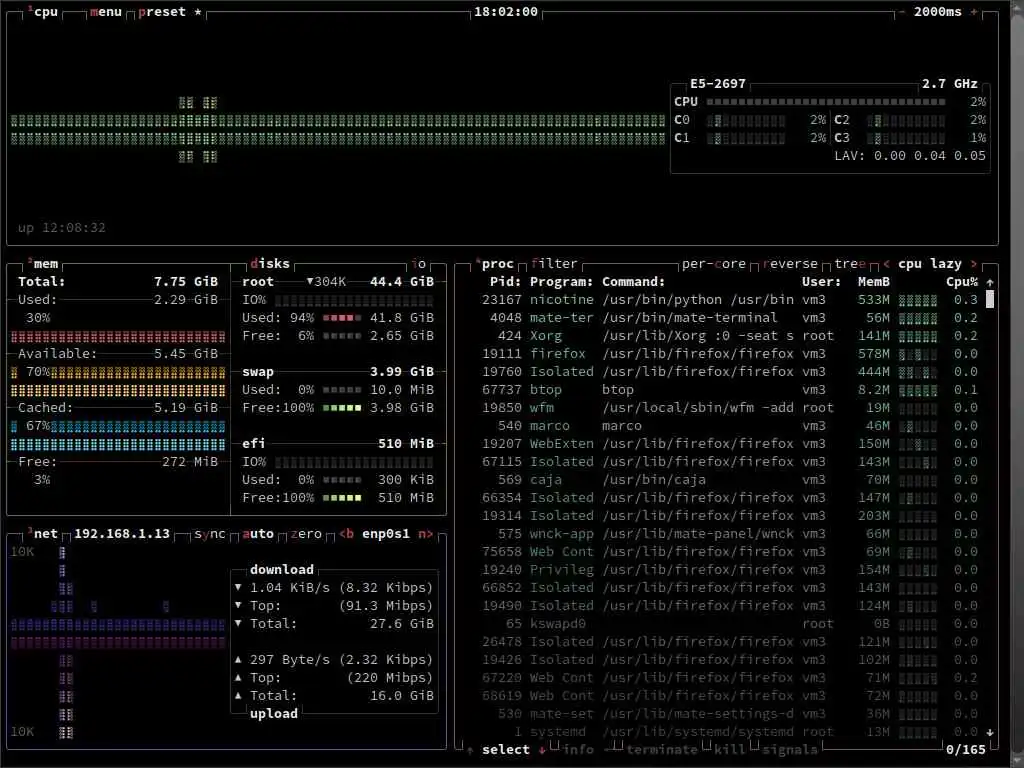Toggle process tree view
1024x768 pixels.
coord(850,264)
